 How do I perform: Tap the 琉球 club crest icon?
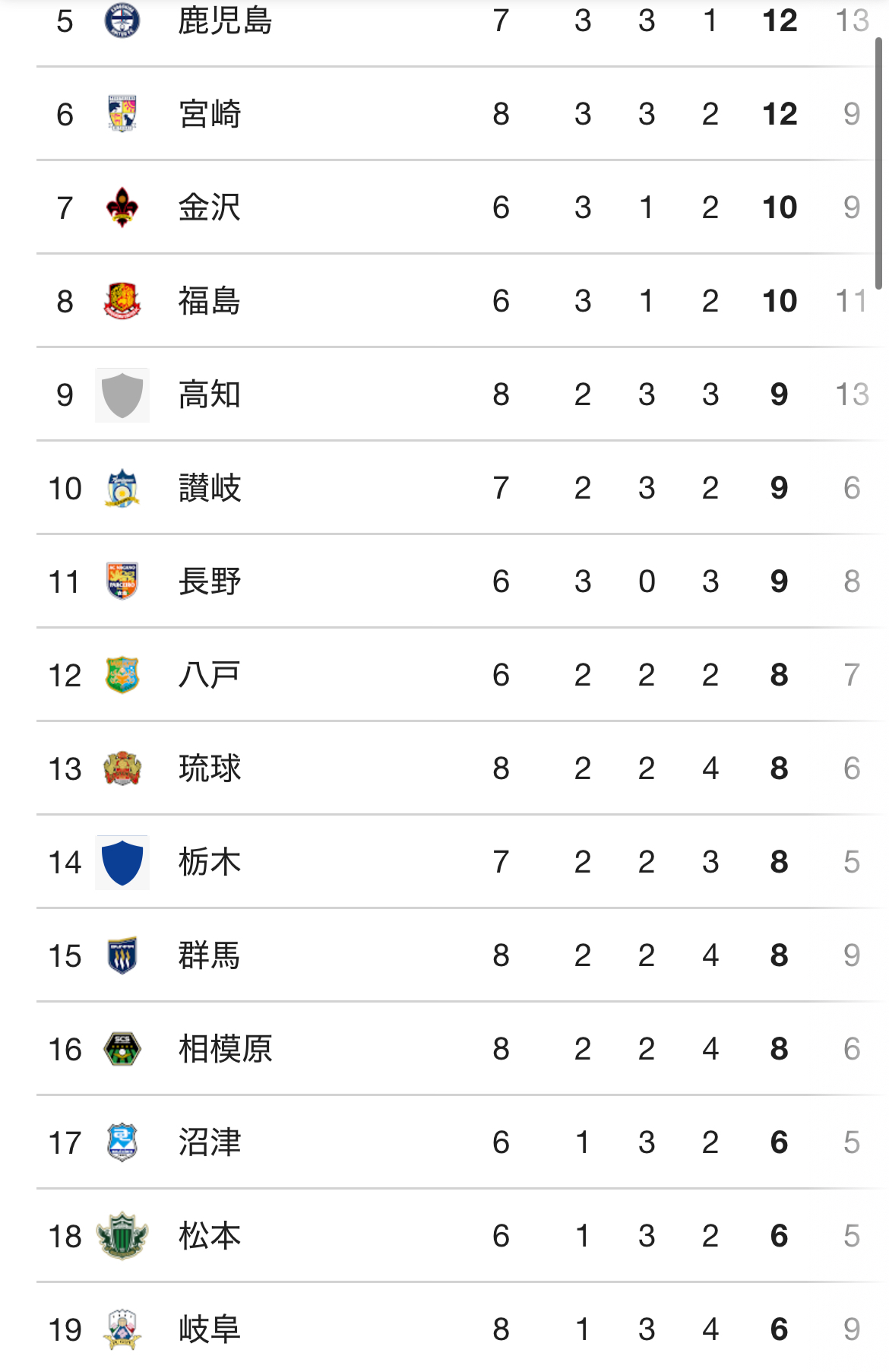pos(122,768)
